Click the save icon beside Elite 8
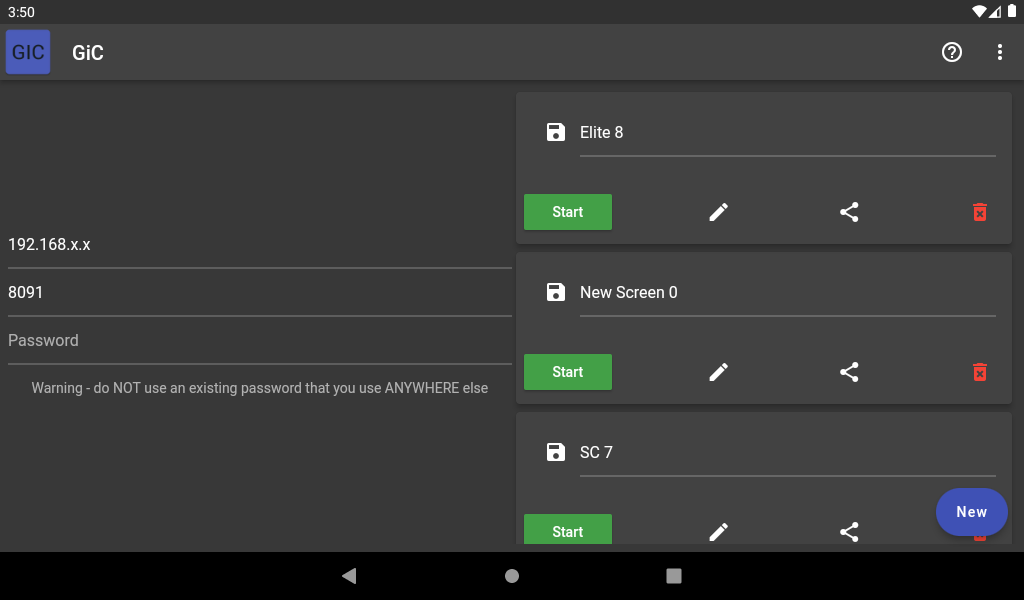1024x600 pixels. pos(555,131)
